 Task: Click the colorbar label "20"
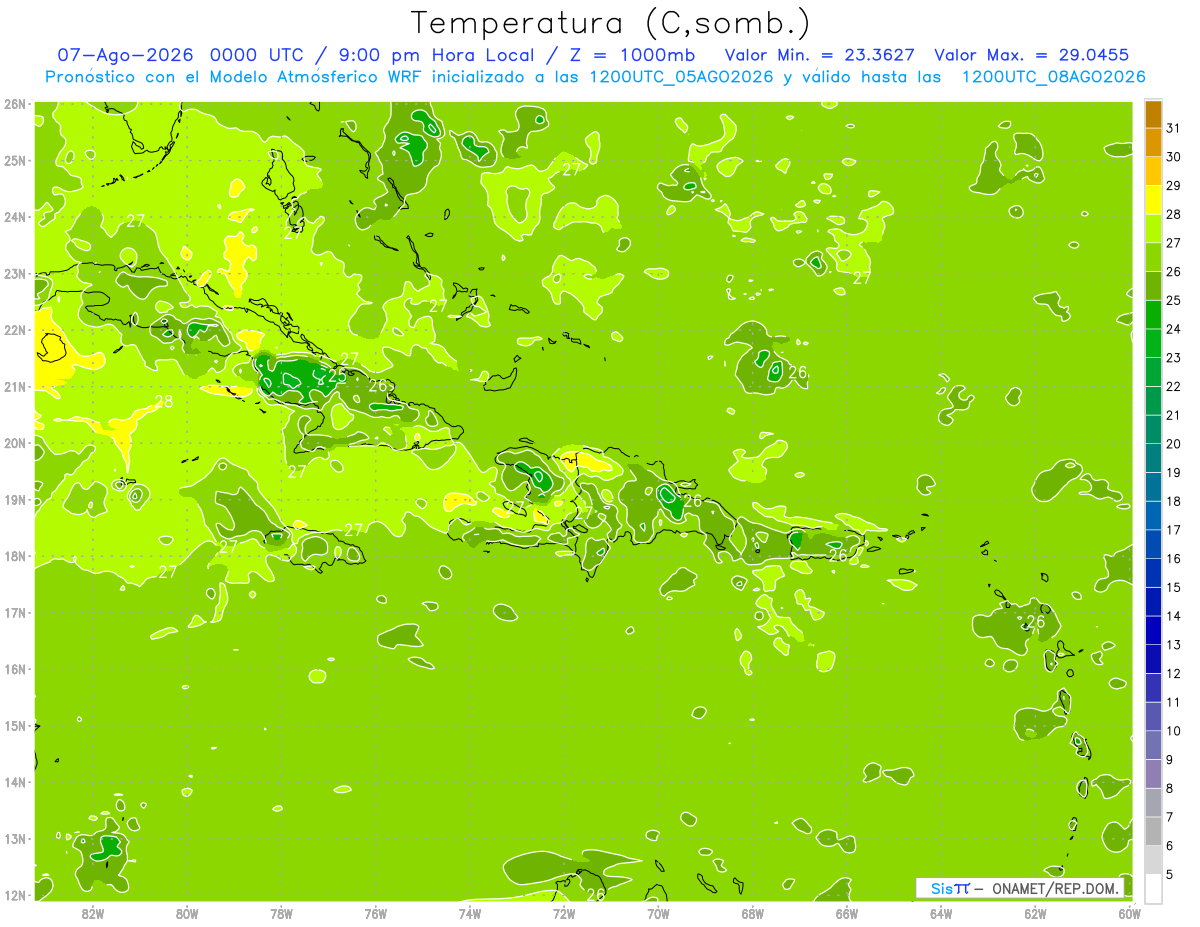1174,444
